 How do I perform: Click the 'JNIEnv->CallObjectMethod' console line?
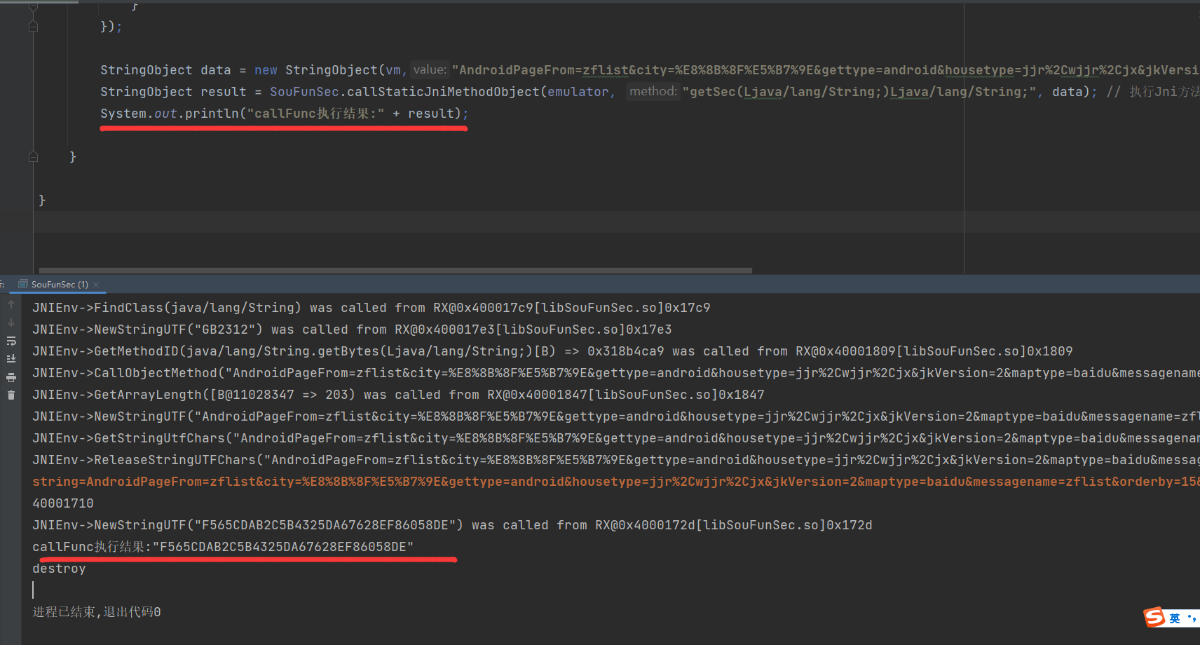pyautogui.click(x=616, y=373)
